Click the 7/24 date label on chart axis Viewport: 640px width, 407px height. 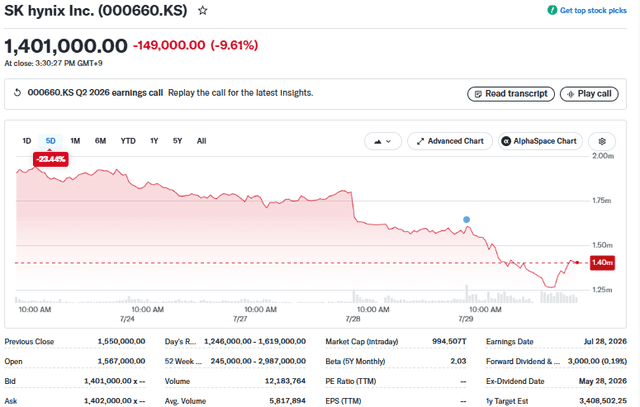[127, 319]
